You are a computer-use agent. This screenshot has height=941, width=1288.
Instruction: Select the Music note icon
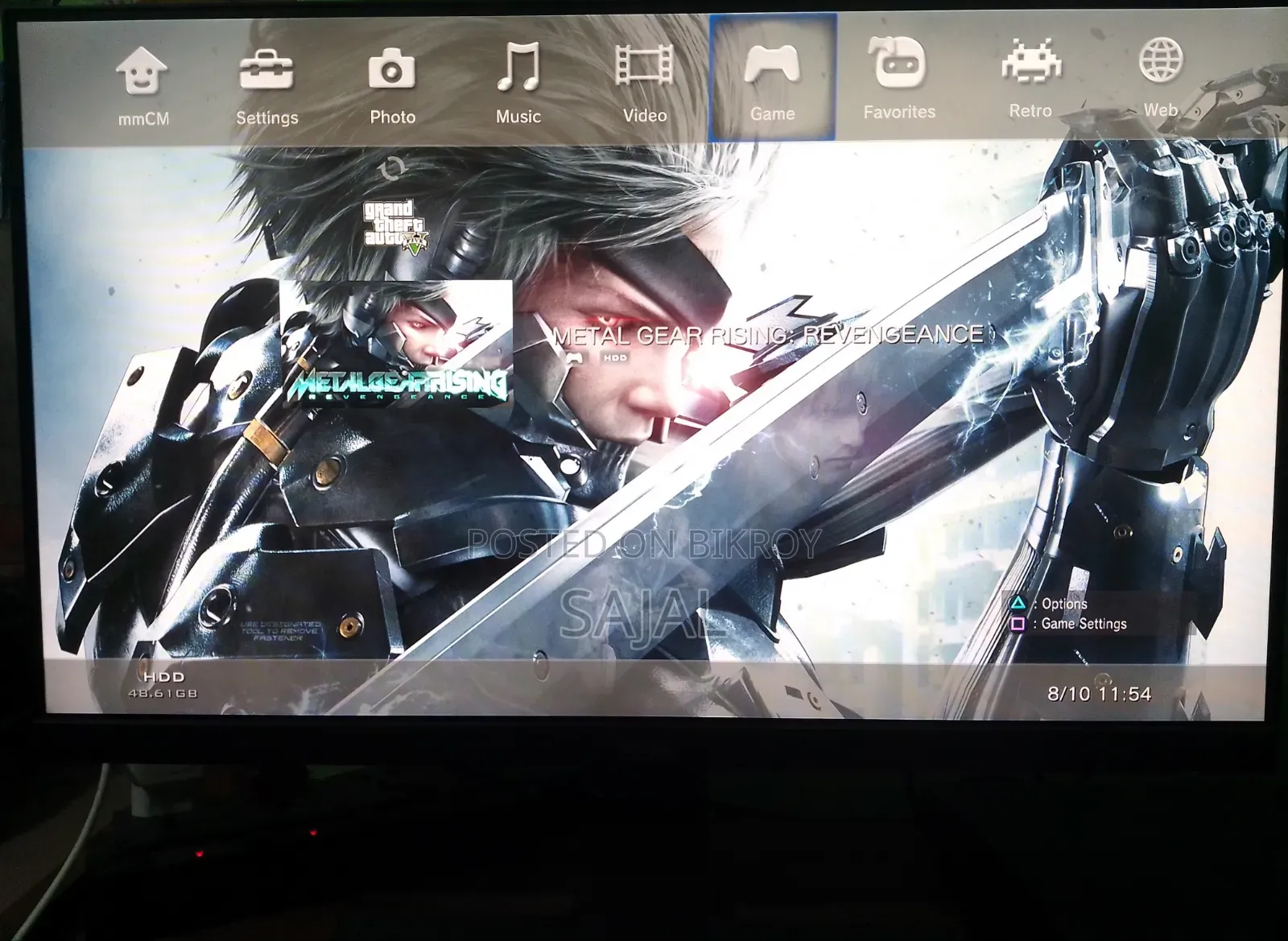pos(518,66)
